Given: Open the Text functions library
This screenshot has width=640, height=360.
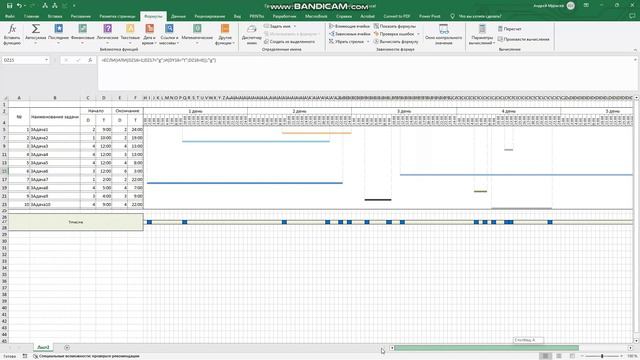Looking at the screenshot, I should [130, 35].
